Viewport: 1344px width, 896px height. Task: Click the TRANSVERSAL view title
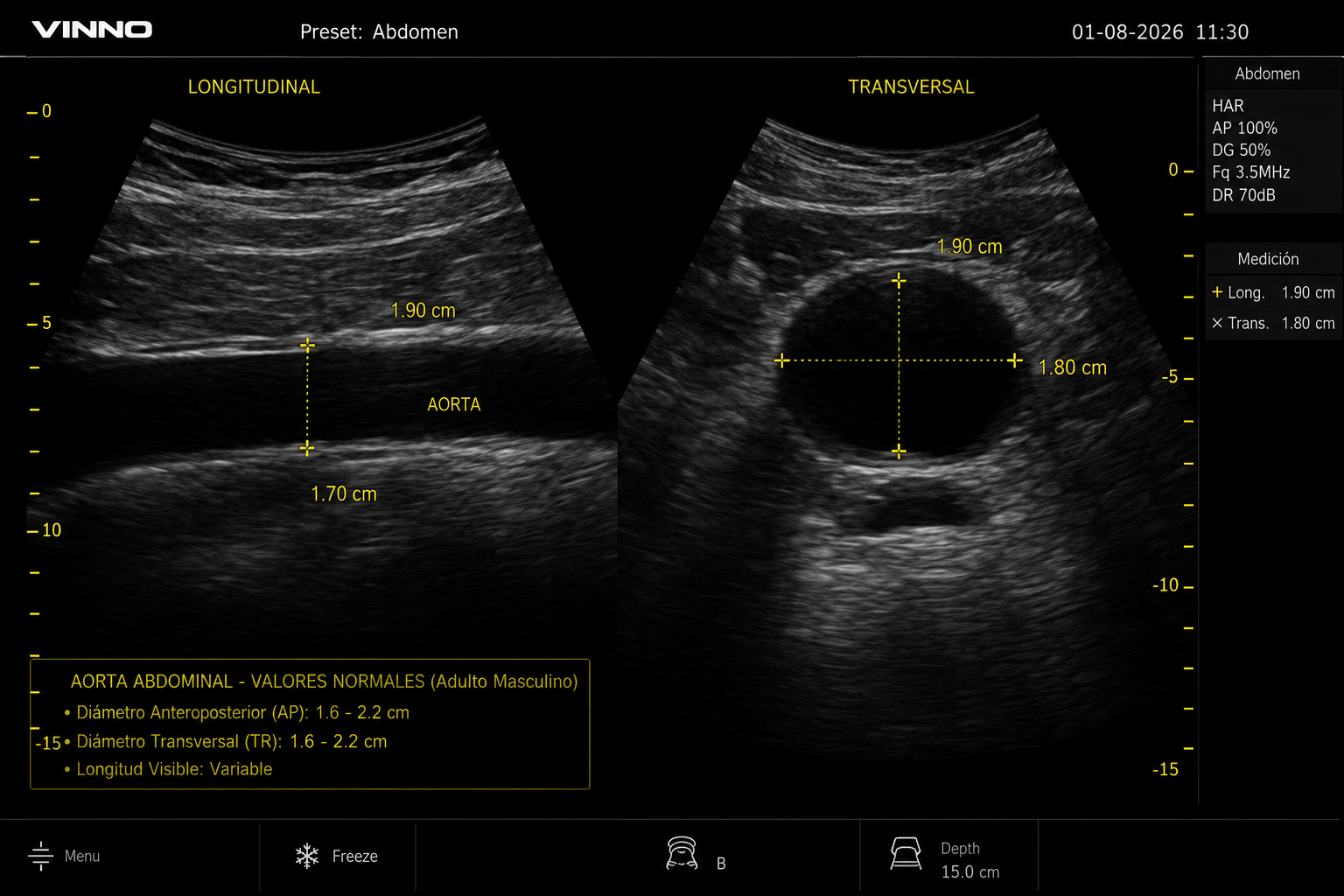tap(911, 87)
